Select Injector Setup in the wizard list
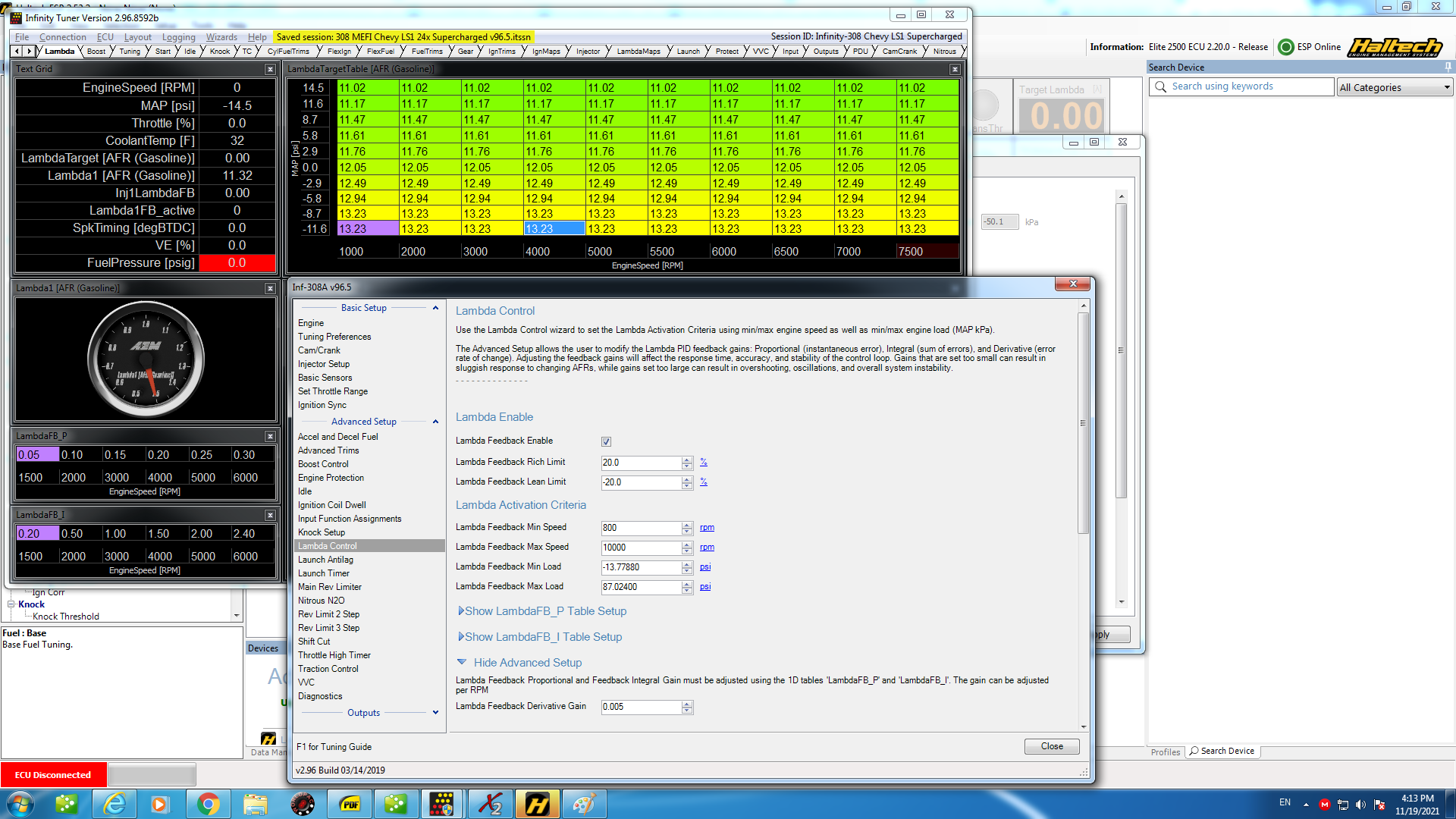Image resolution: width=1456 pixels, height=819 pixels. [x=324, y=364]
